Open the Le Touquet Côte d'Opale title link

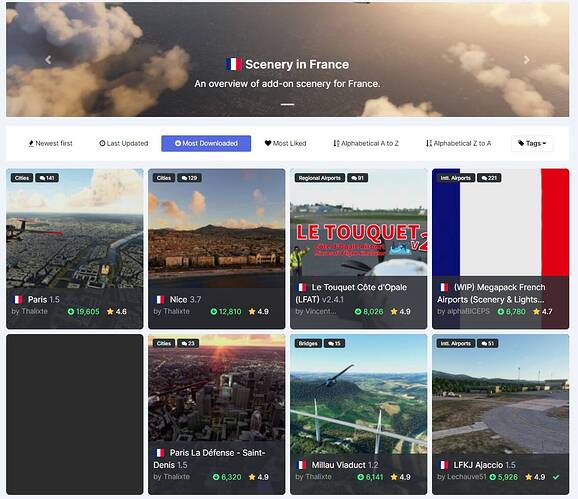351,293
